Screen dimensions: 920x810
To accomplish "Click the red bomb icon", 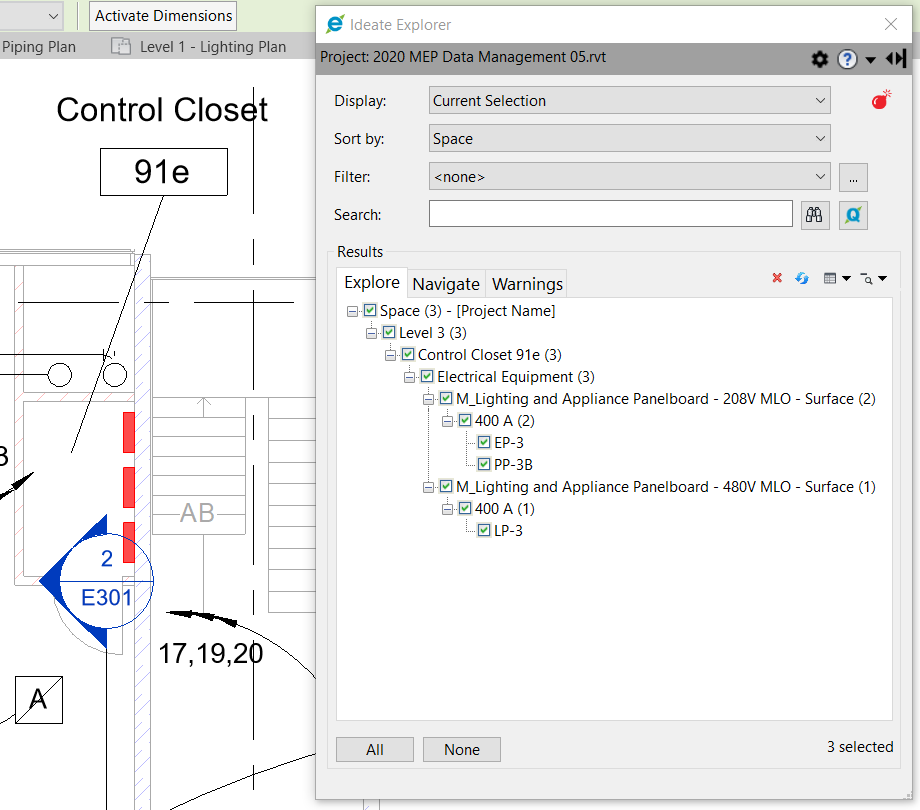I will (x=880, y=100).
